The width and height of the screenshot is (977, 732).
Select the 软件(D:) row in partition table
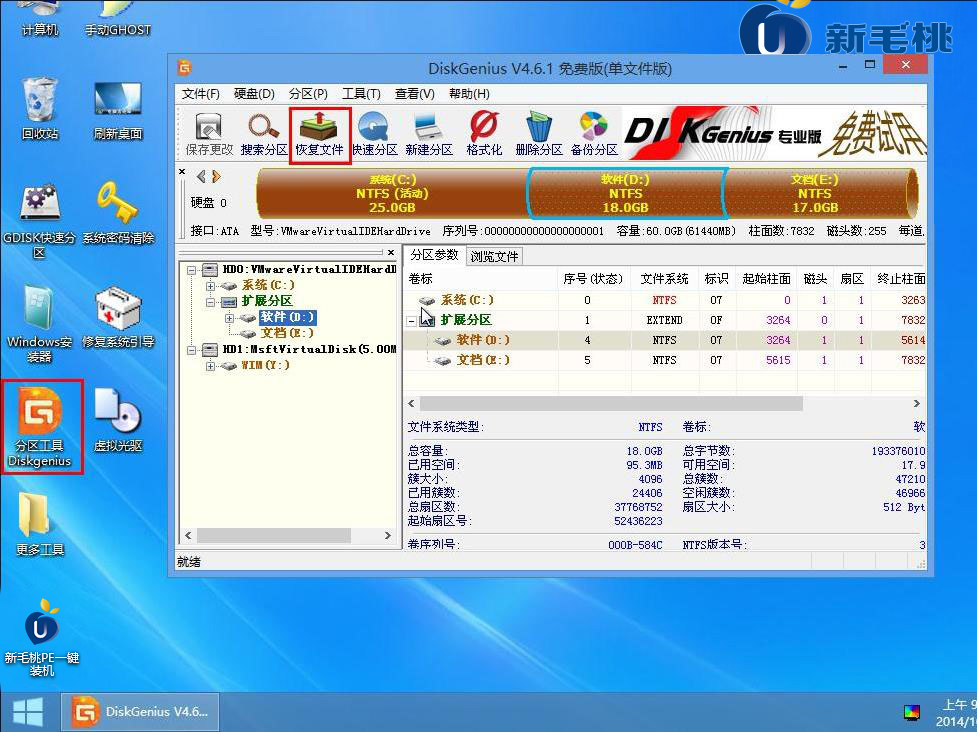665,340
